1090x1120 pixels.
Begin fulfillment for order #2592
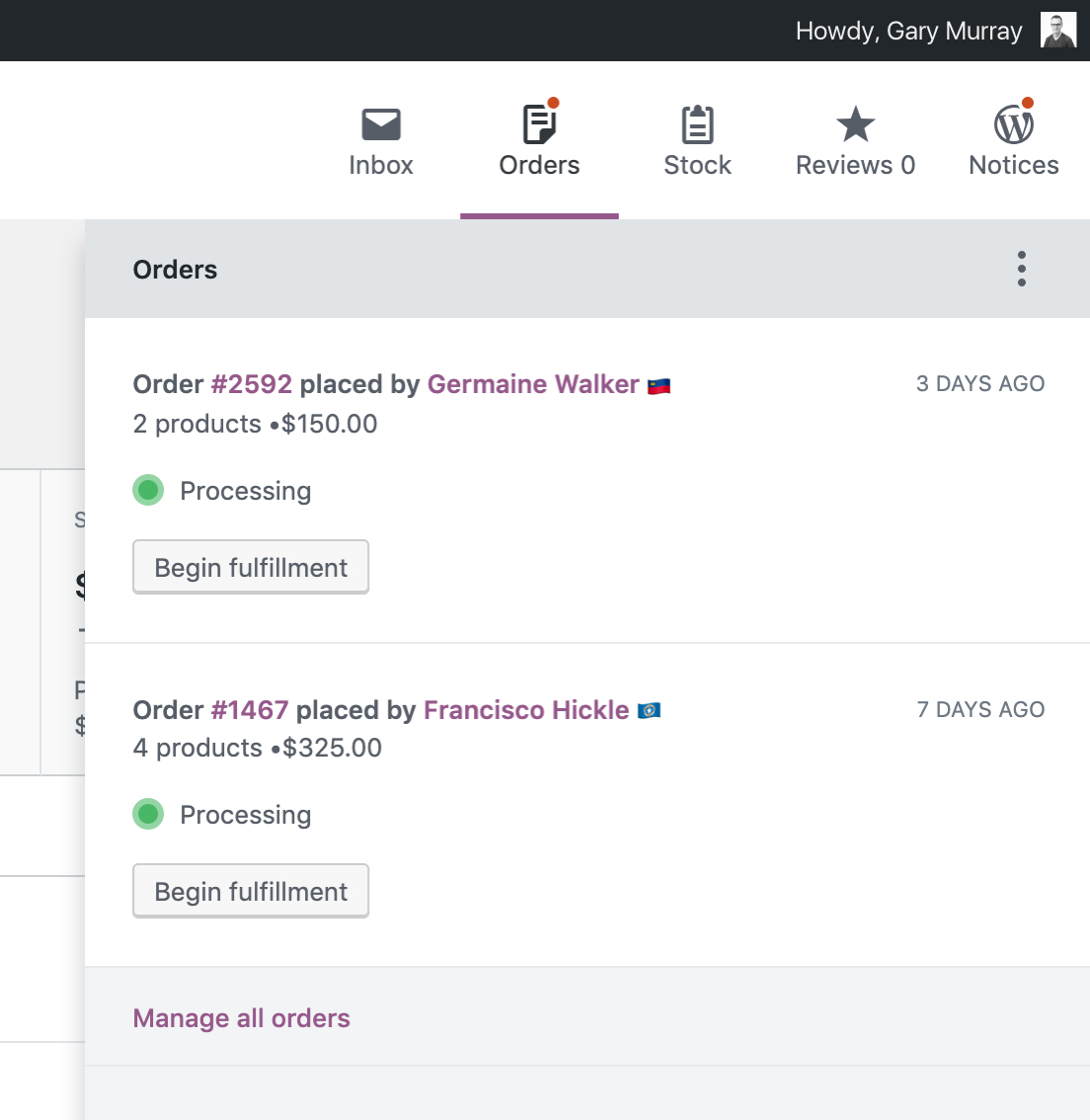(x=250, y=567)
